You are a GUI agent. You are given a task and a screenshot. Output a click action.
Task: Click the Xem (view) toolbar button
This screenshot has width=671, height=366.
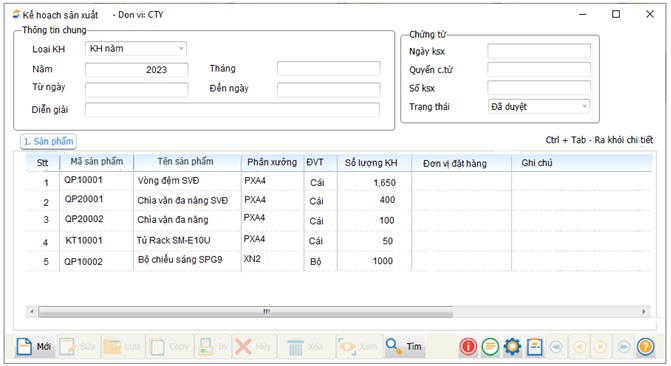click(x=359, y=346)
